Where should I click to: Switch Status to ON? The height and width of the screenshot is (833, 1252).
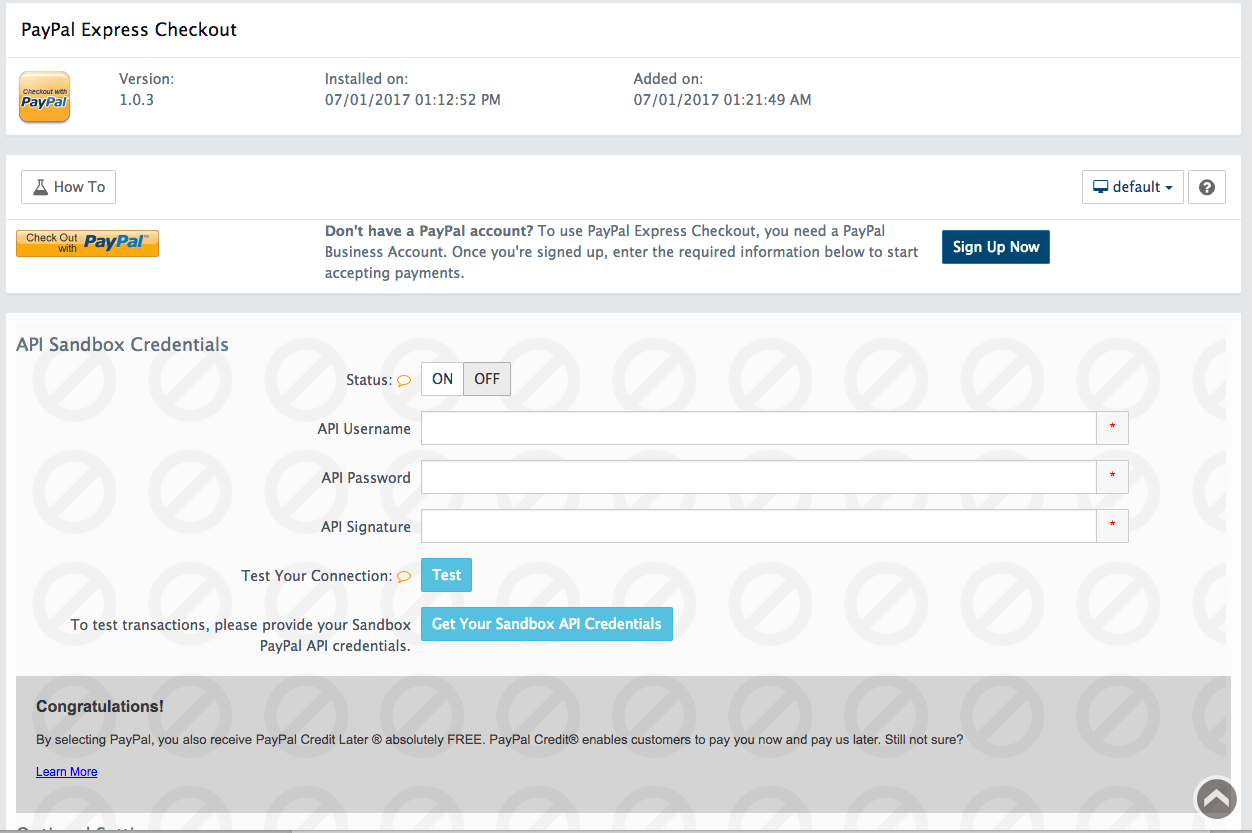tap(442, 379)
